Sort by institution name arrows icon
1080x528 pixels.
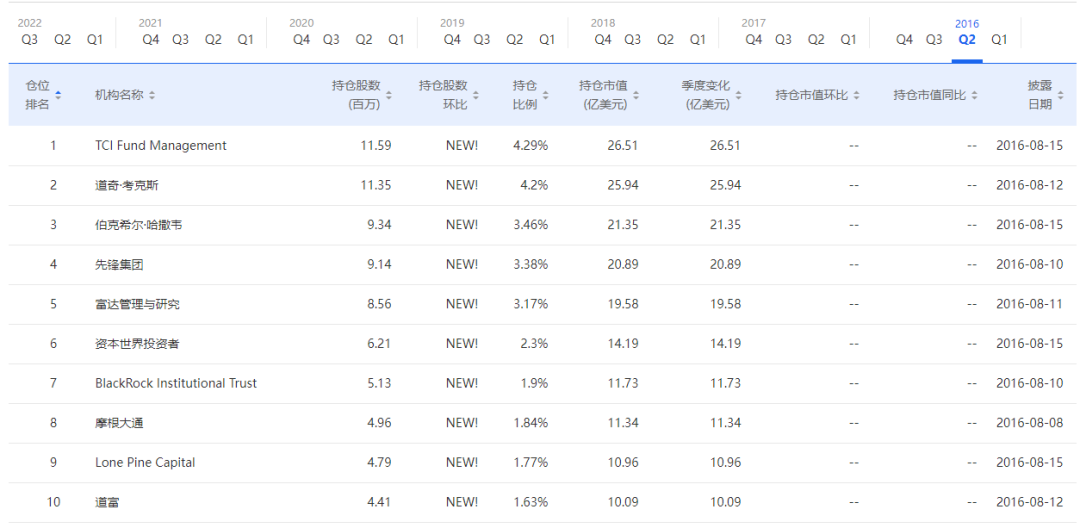152,95
